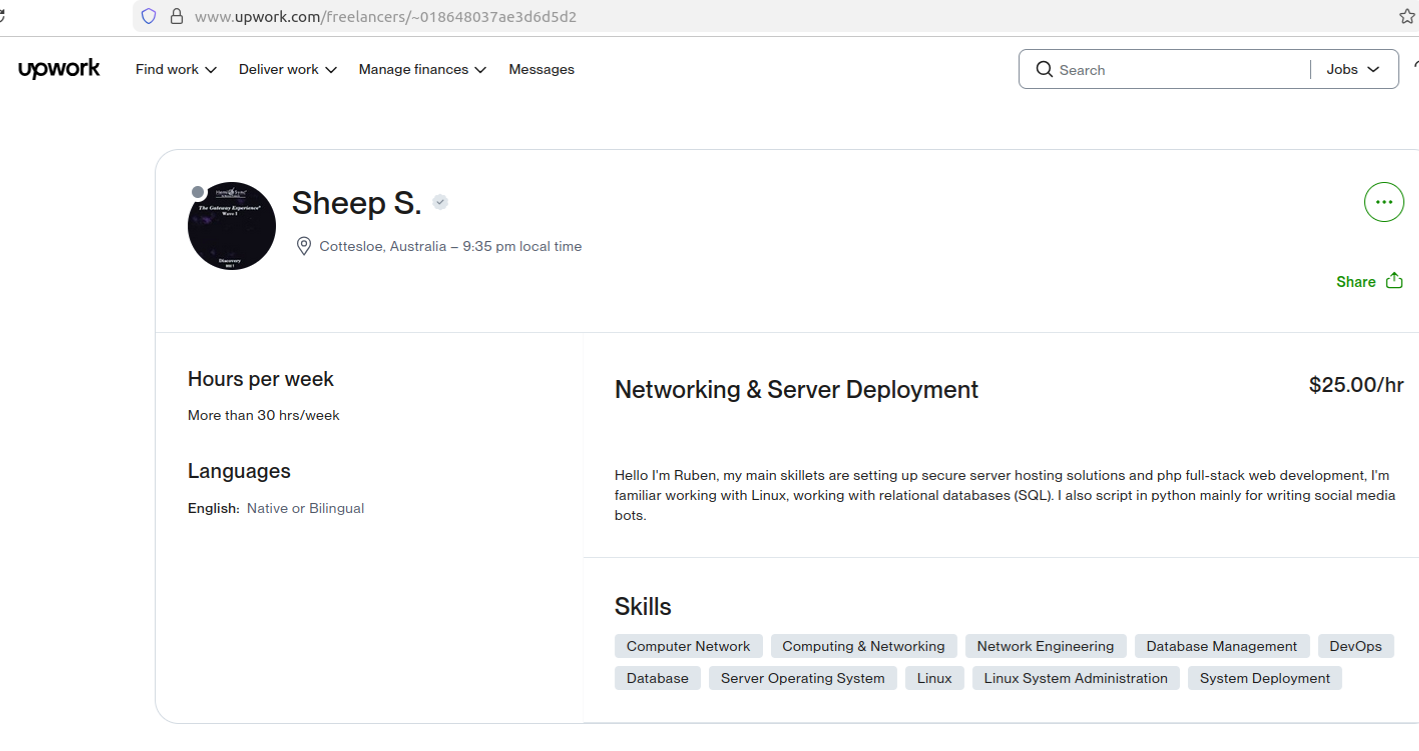
Task: Select the Linux System Administration skill tag
Action: [1076, 678]
